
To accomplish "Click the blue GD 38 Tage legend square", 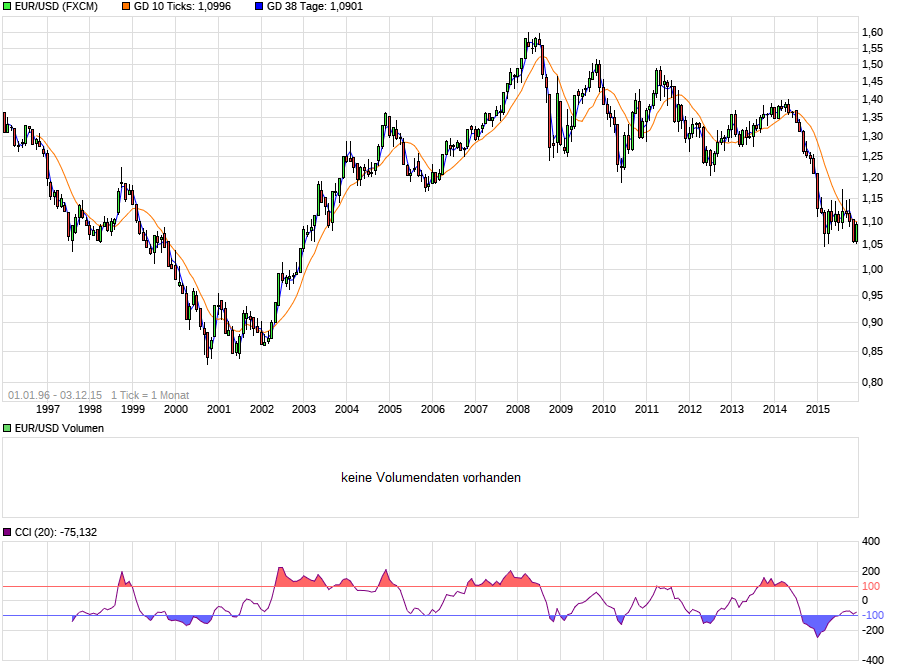I will pyautogui.click(x=259, y=6).
